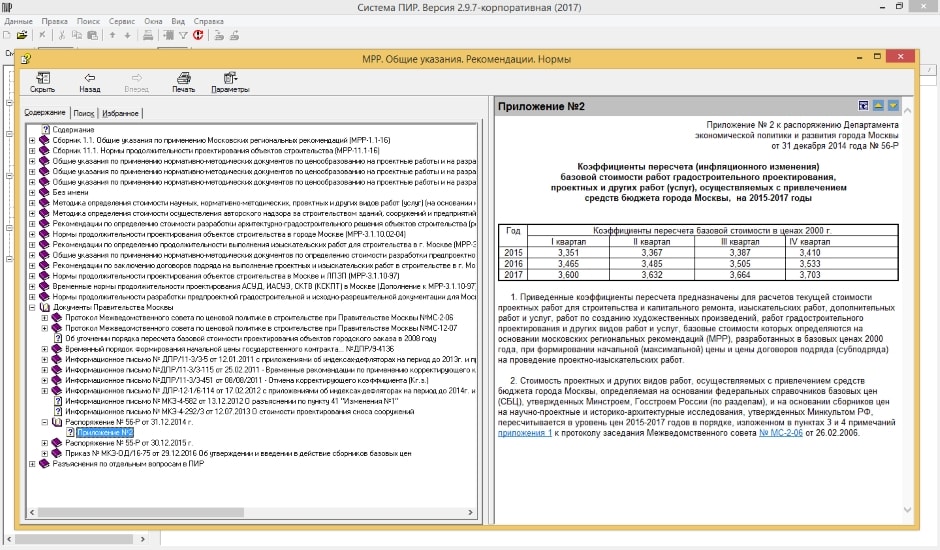Click the red circular icon in main toolbar
The width and height of the screenshot is (940, 550).
pos(198,35)
